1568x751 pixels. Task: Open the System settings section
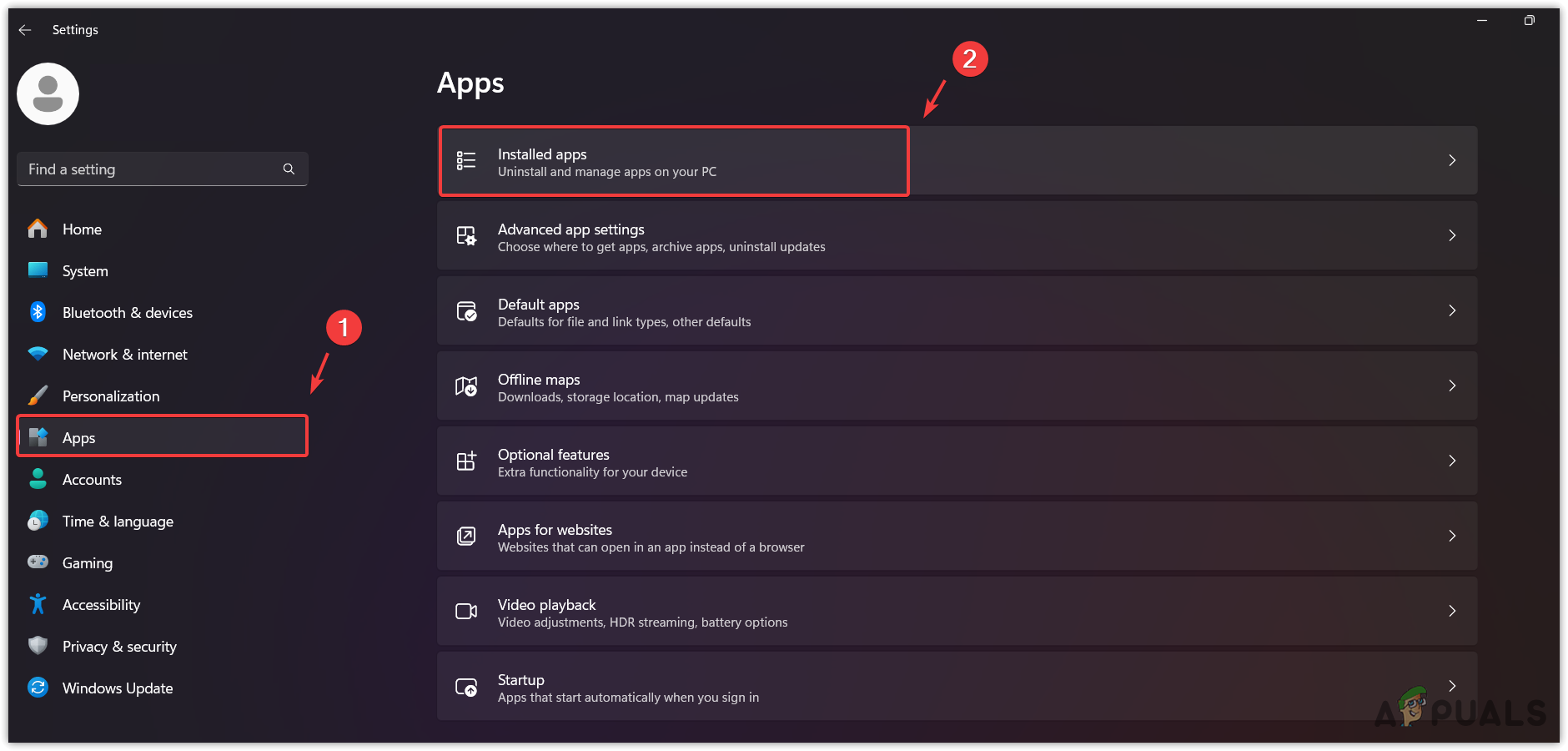85,271
